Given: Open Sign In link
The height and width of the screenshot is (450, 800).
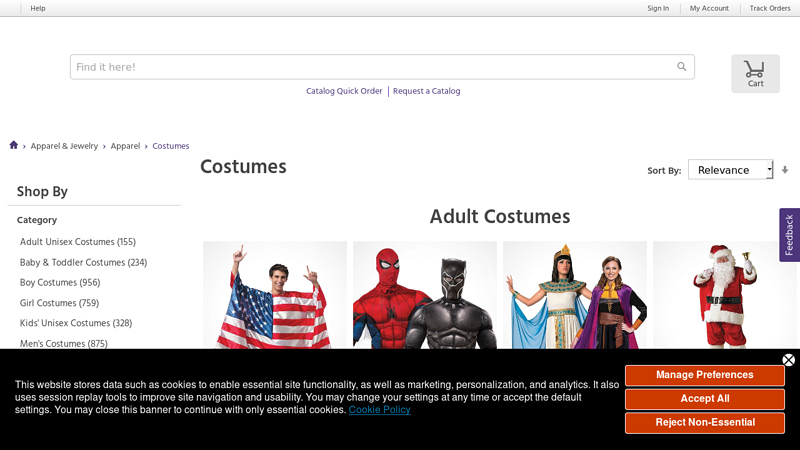Looking at the screenshot, I should click(658, 8).
